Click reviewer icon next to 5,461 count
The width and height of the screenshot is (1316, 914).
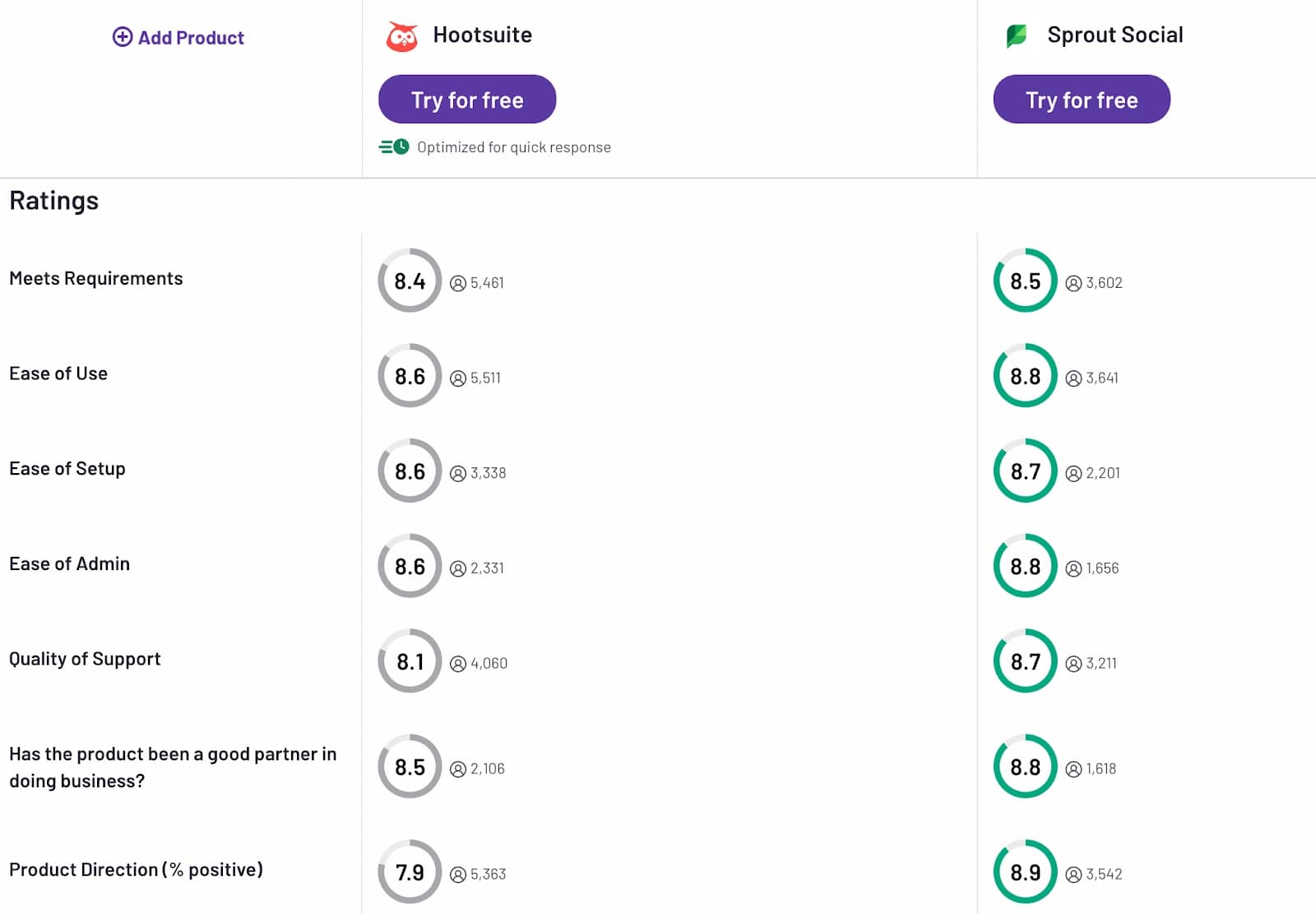point(458,284)
